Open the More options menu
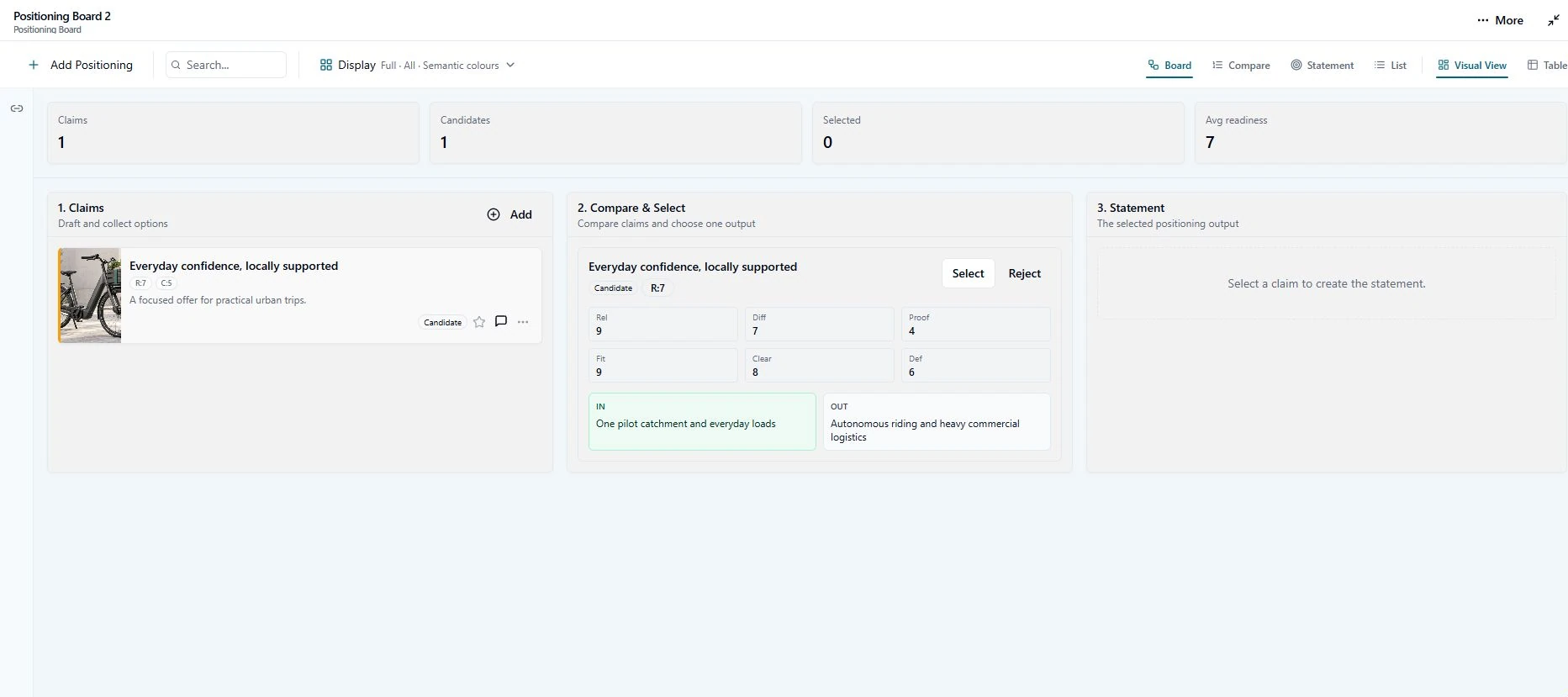Screen dimensions: 1568x697 (1501, 20)
